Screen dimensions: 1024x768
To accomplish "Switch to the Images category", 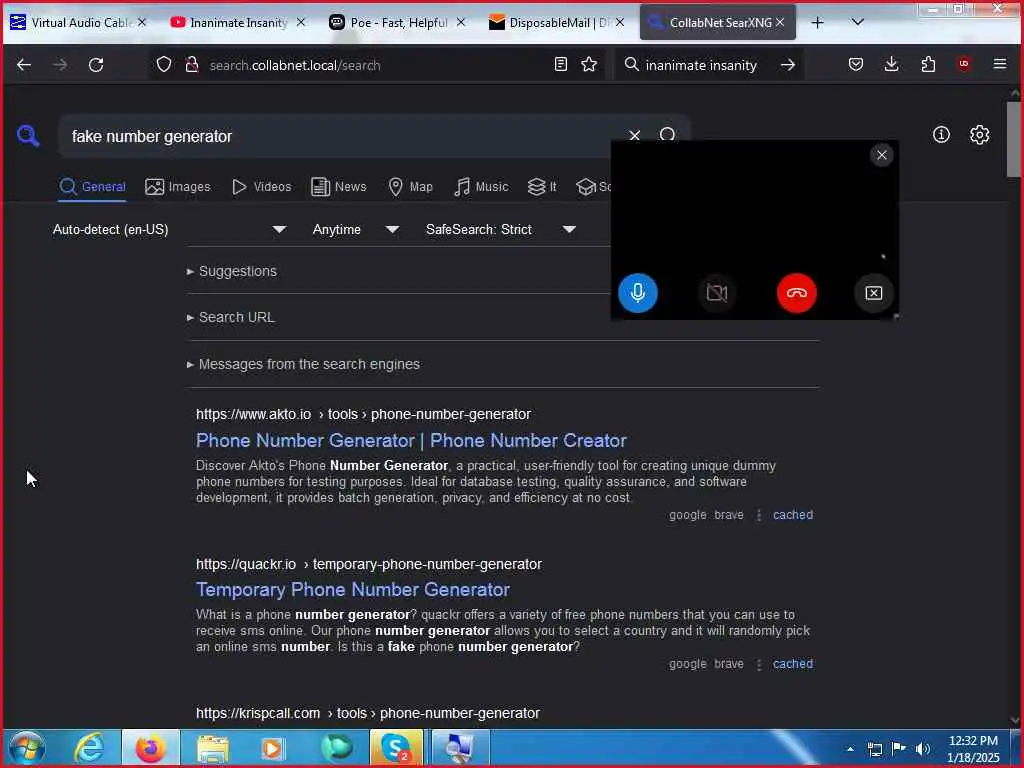I will (178, 187).
